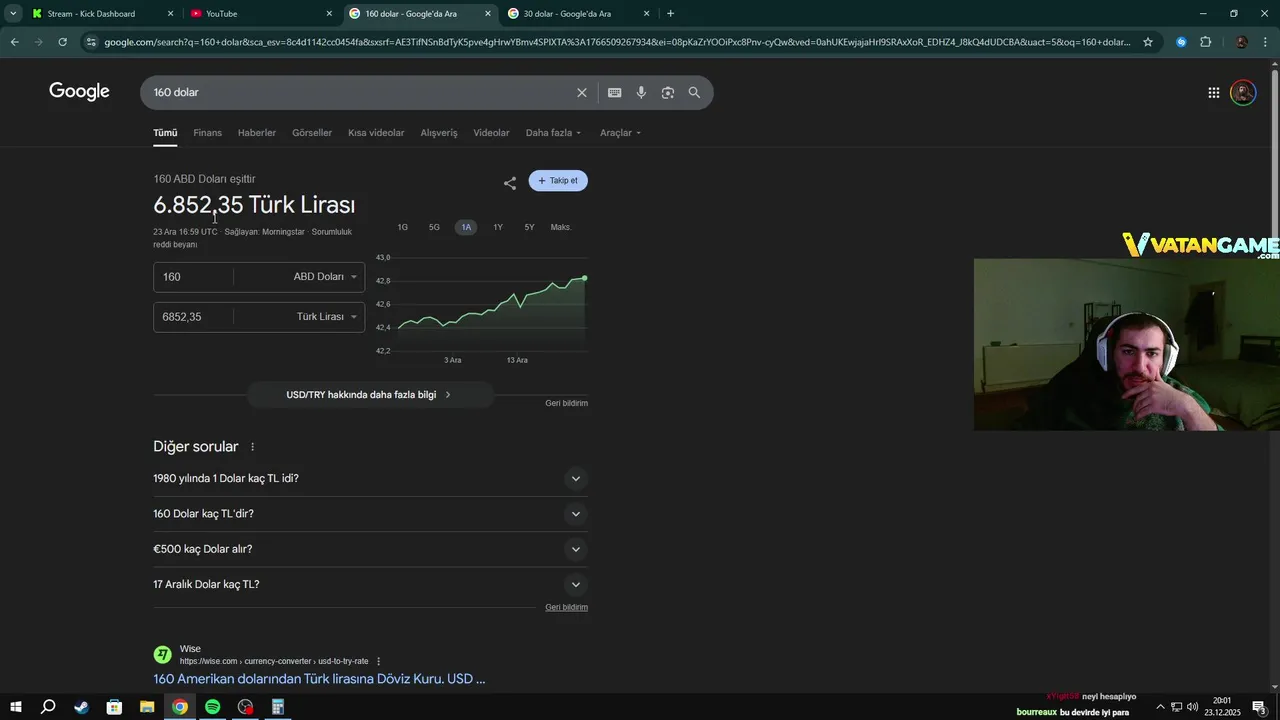1280x720 pixels.
Task: Run the search using the magnifier icon
Action: [694, 92]
